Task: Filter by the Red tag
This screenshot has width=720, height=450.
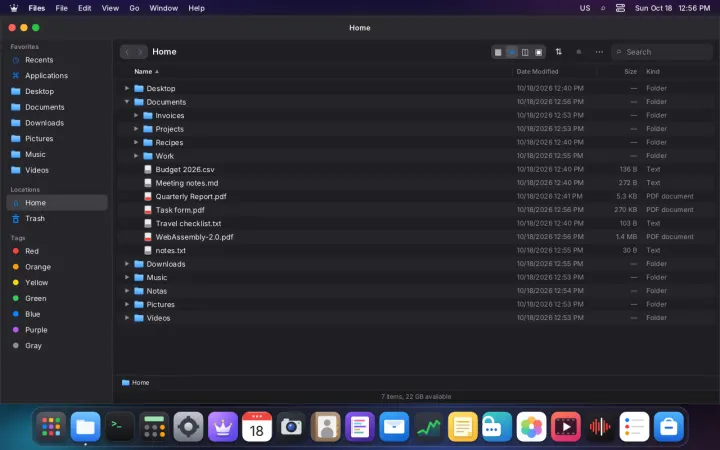Action: point(57,251)
